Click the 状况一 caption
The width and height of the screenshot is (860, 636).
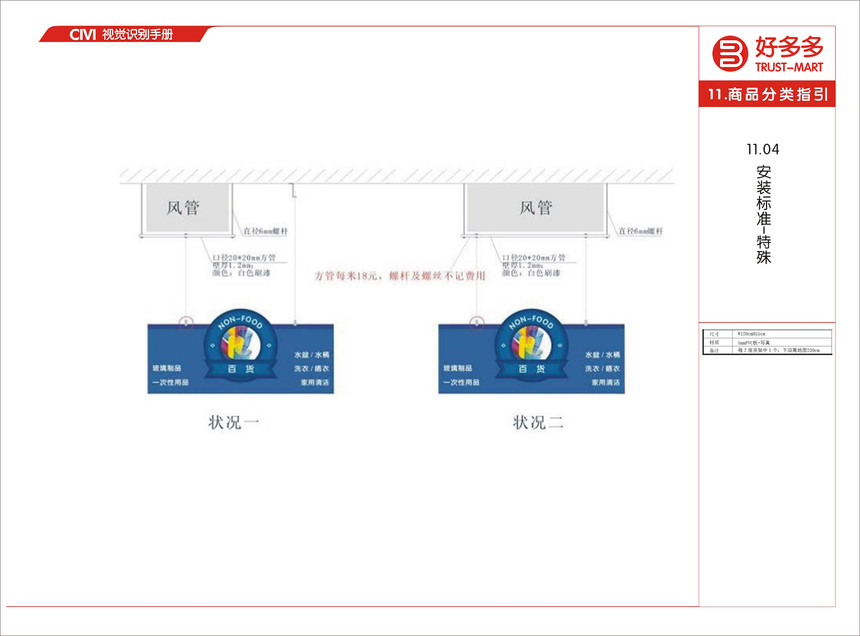233,422
